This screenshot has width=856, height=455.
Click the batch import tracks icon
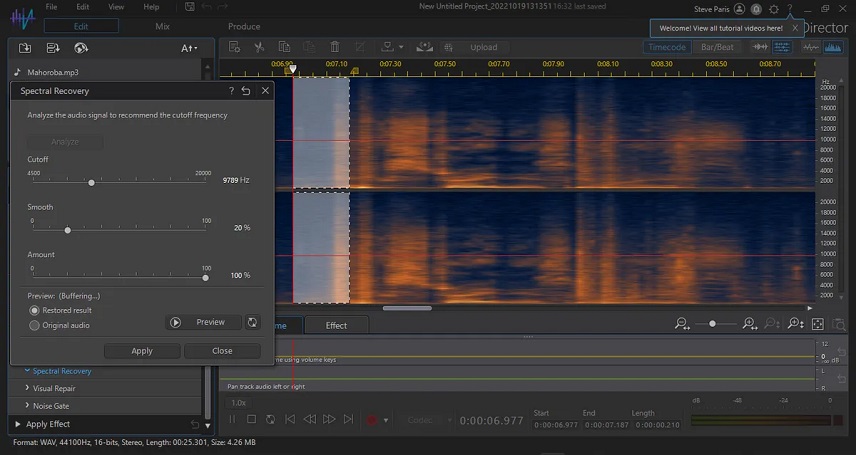pyautogui.click(x=52, y=48)
